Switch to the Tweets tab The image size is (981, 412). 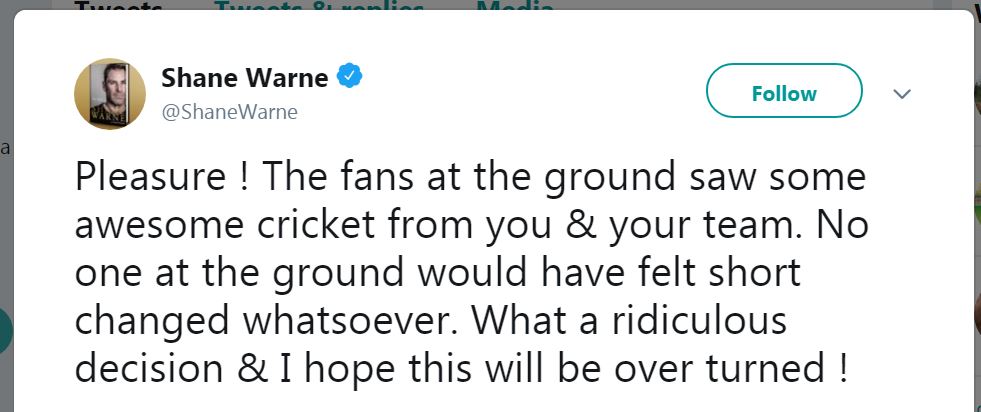coord(120,6)
